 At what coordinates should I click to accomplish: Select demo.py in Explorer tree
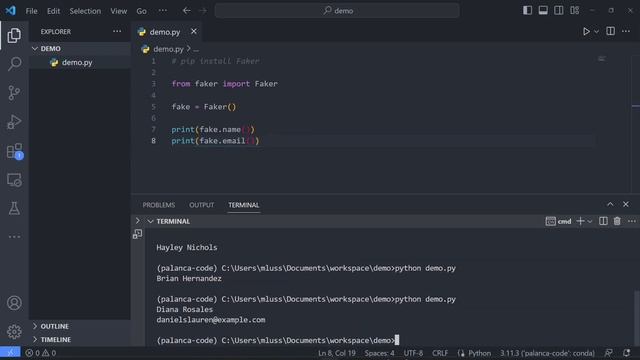pos(80,62)
